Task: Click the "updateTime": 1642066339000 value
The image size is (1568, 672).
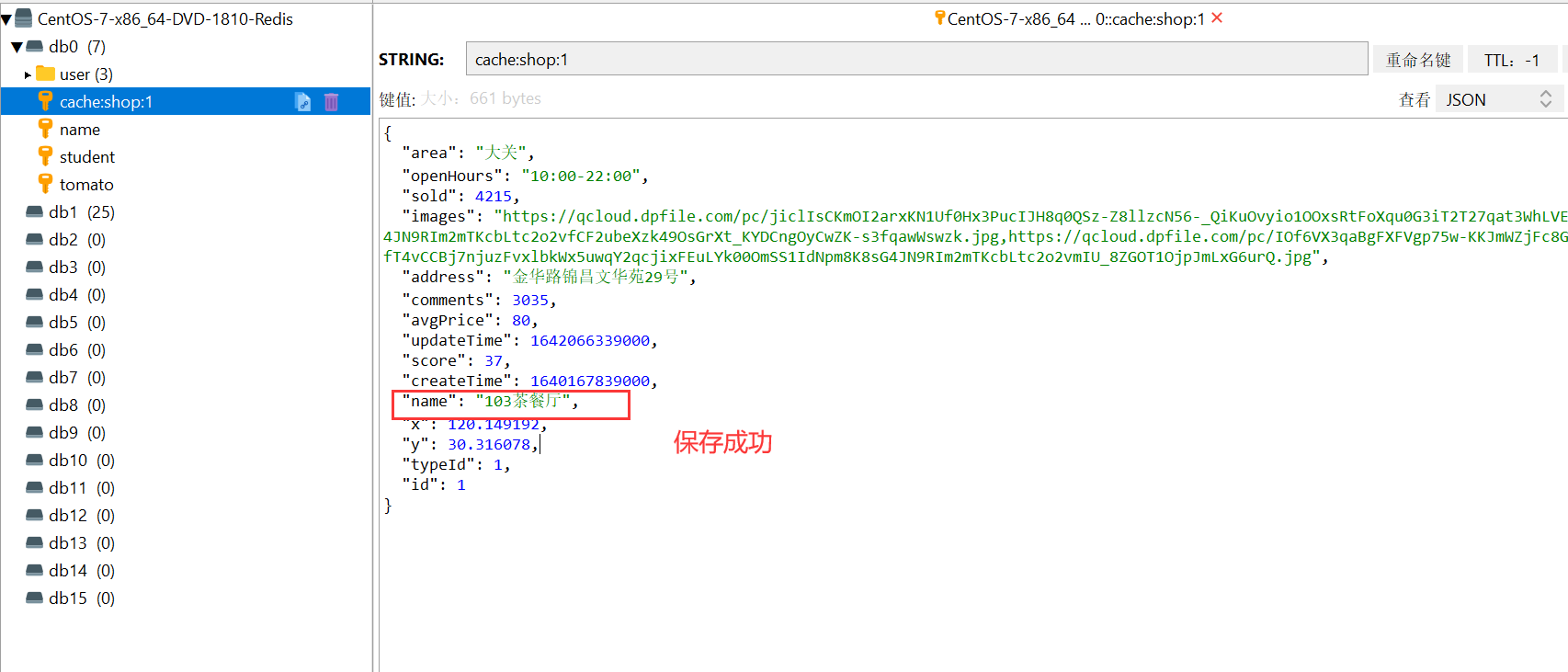Action: [590, 340]
